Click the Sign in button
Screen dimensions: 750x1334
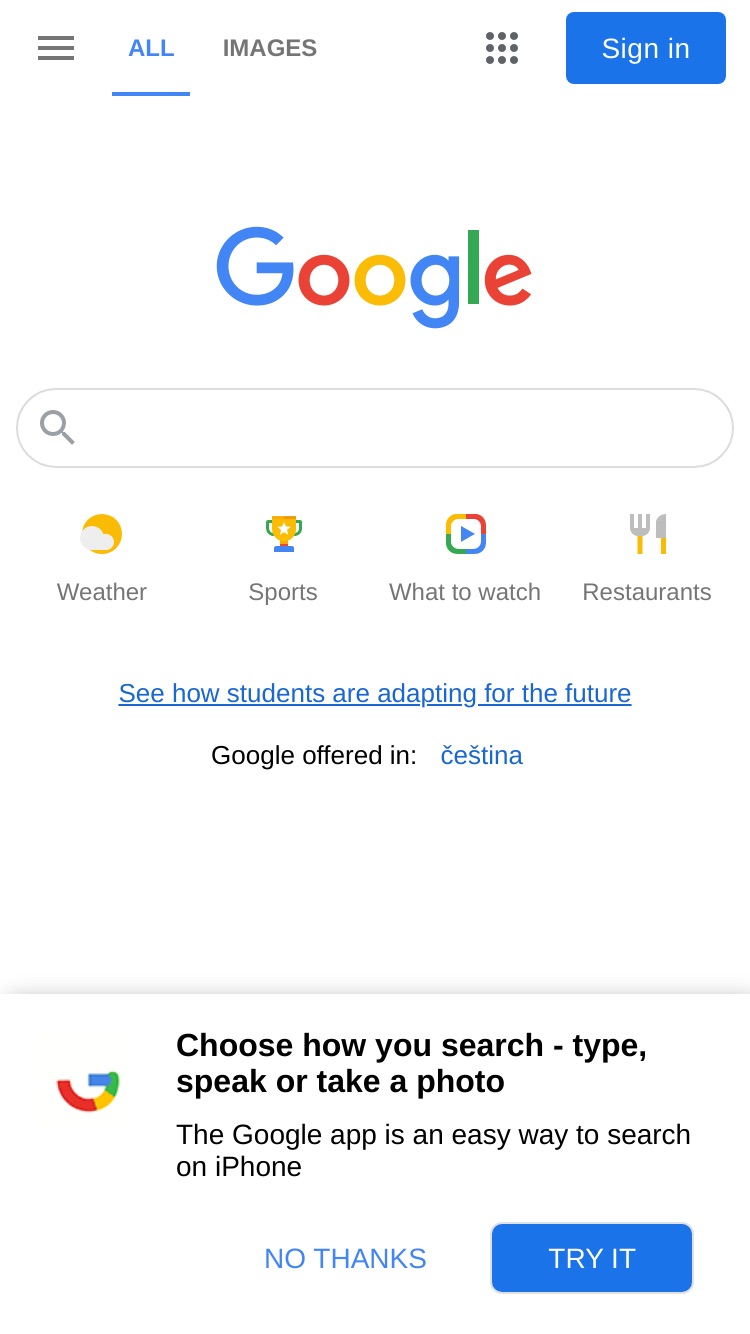[x=646, y=48]
